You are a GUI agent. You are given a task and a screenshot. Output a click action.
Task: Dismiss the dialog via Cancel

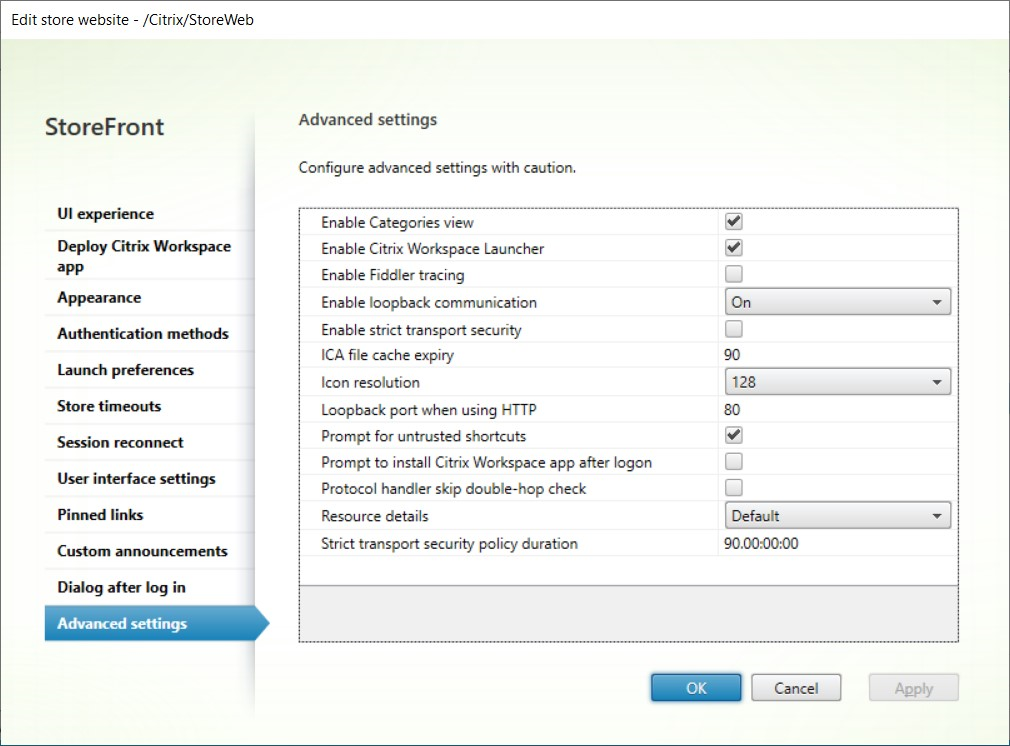(795, 687)
